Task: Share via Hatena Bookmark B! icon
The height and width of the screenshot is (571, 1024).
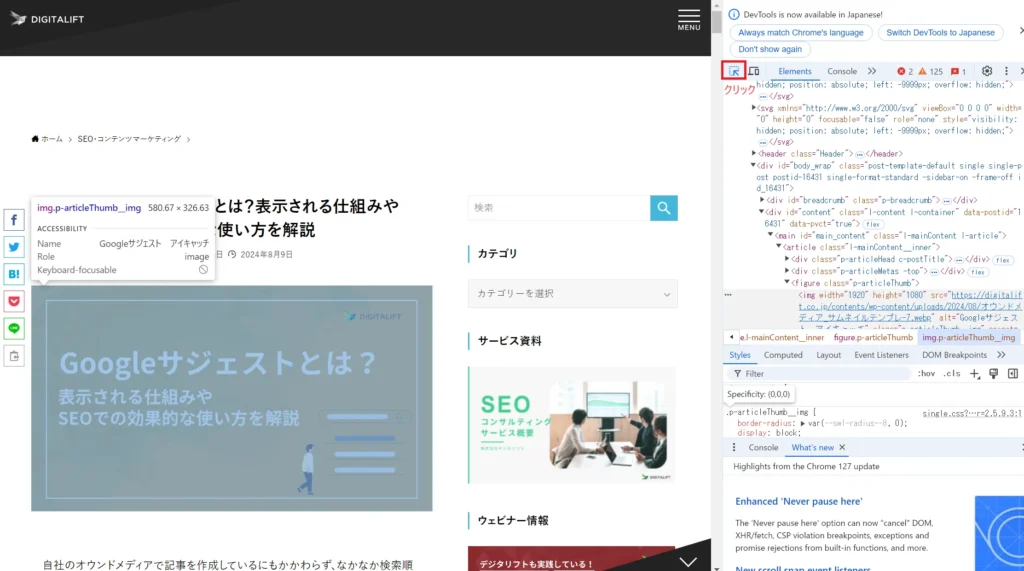Action: click(x=14, y=274)
